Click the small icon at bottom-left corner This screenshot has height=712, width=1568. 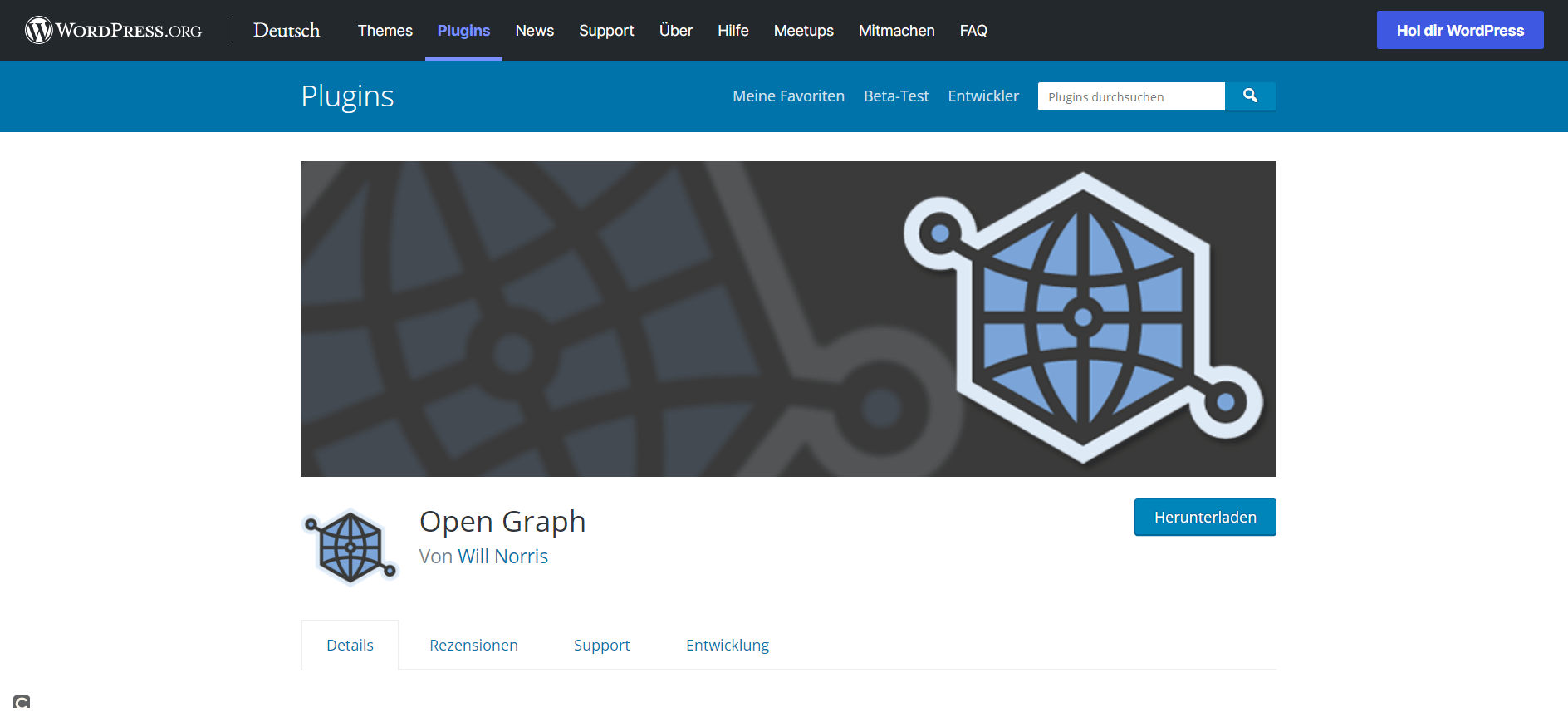tap(22, 704)
